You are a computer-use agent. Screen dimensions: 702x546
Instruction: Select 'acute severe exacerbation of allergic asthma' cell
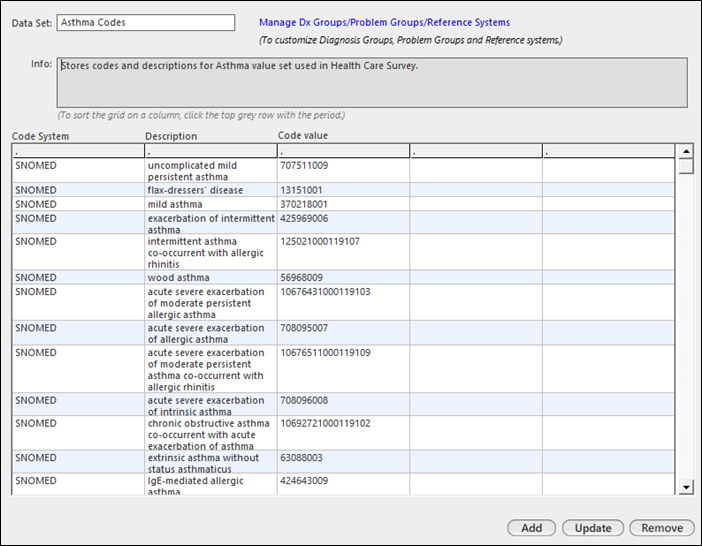click(211, 333)
